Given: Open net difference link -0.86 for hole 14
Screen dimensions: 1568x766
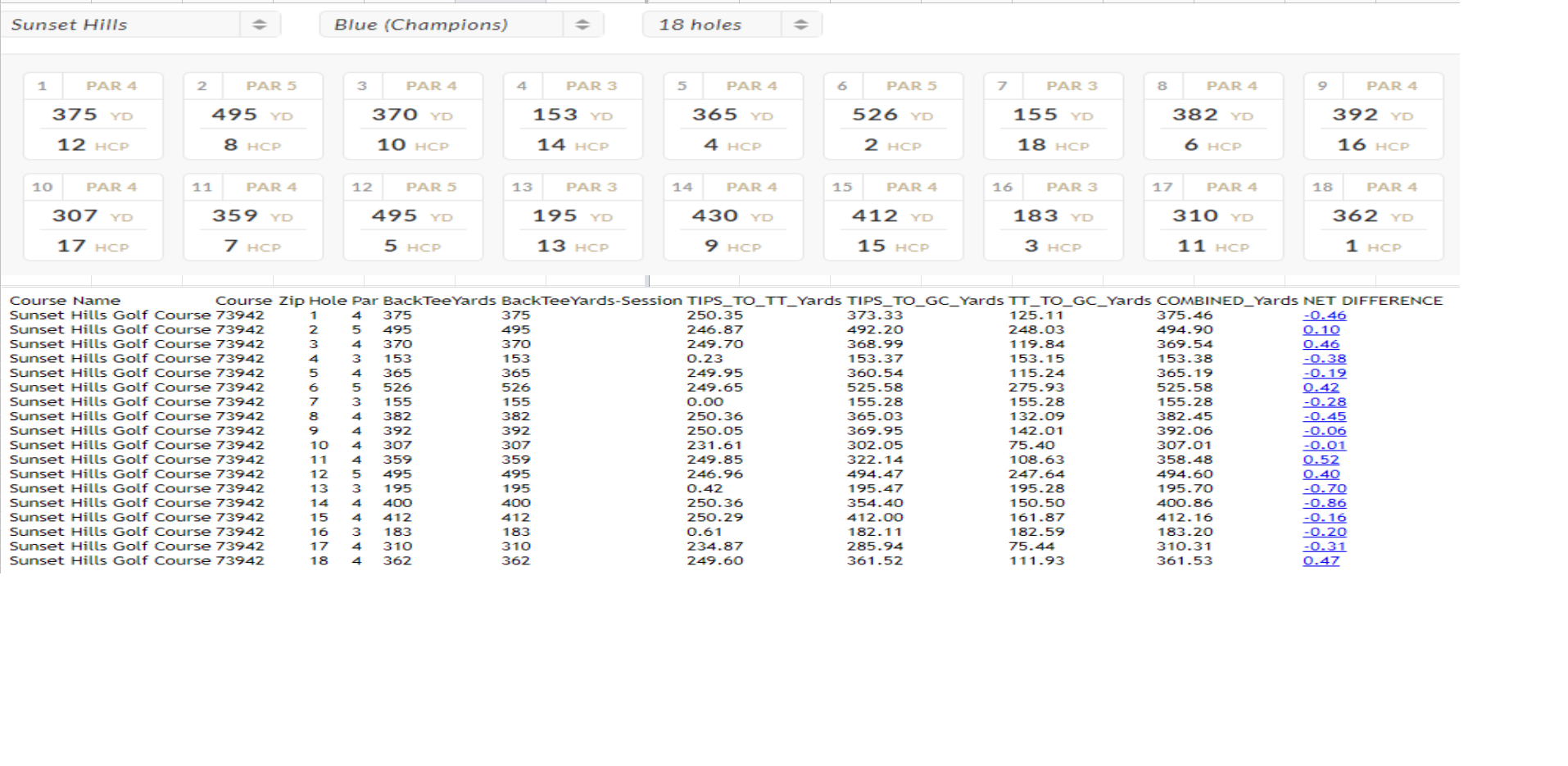Looking at the screenshot, I should click(x=1325, y=503).
